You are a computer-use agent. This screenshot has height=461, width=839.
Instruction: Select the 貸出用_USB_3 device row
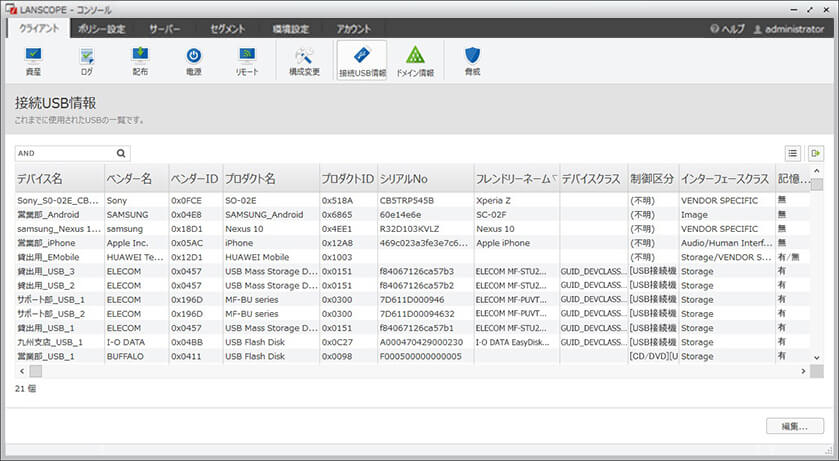[412, 271]
